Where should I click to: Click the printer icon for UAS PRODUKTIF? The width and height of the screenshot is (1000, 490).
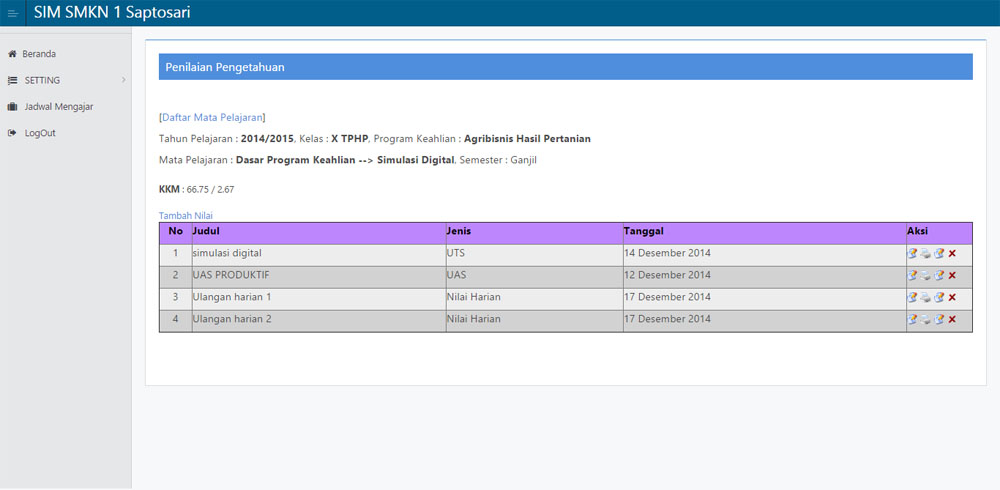pos(926,276)
